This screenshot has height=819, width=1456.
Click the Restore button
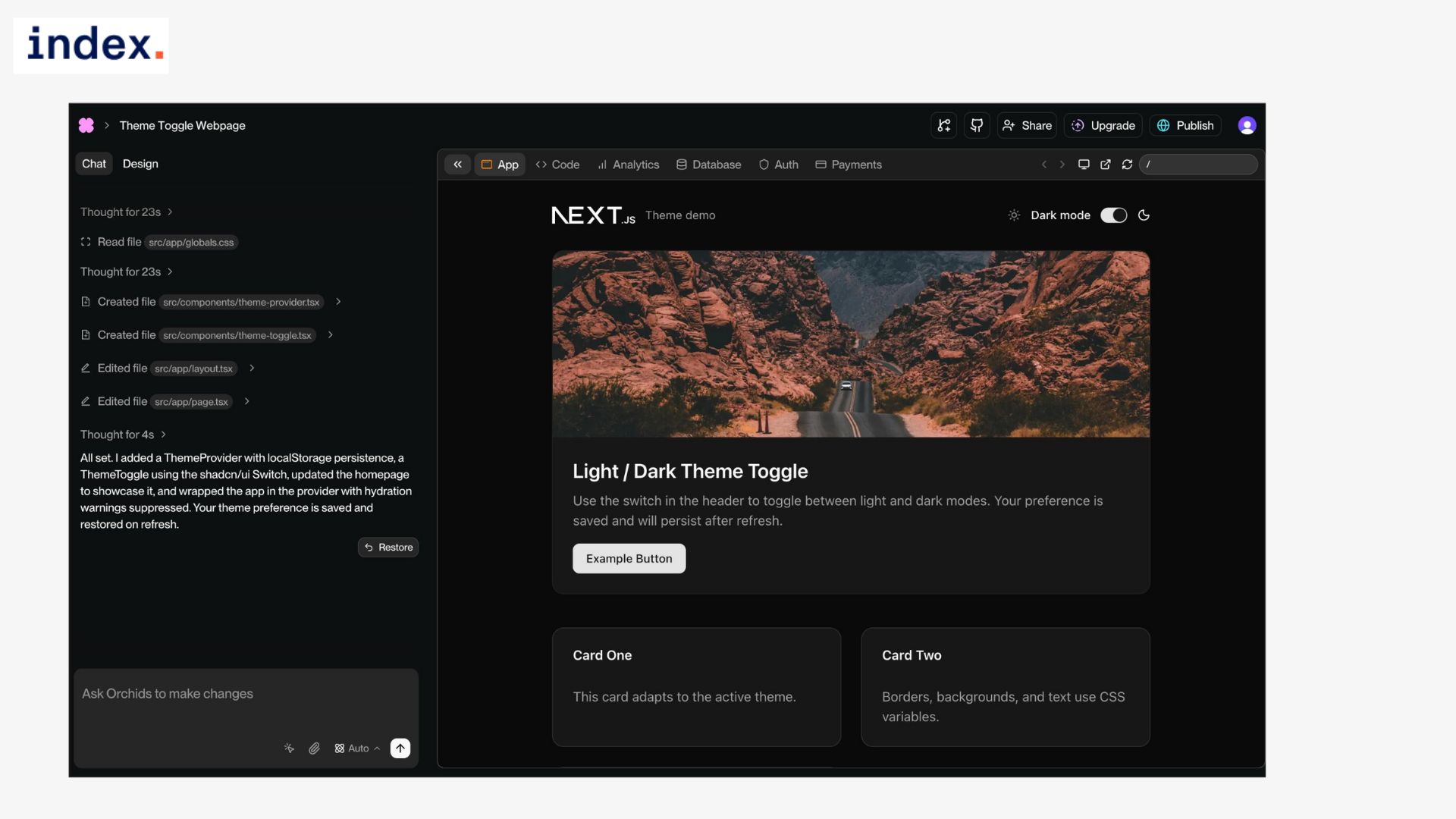[x=388, y=548]
